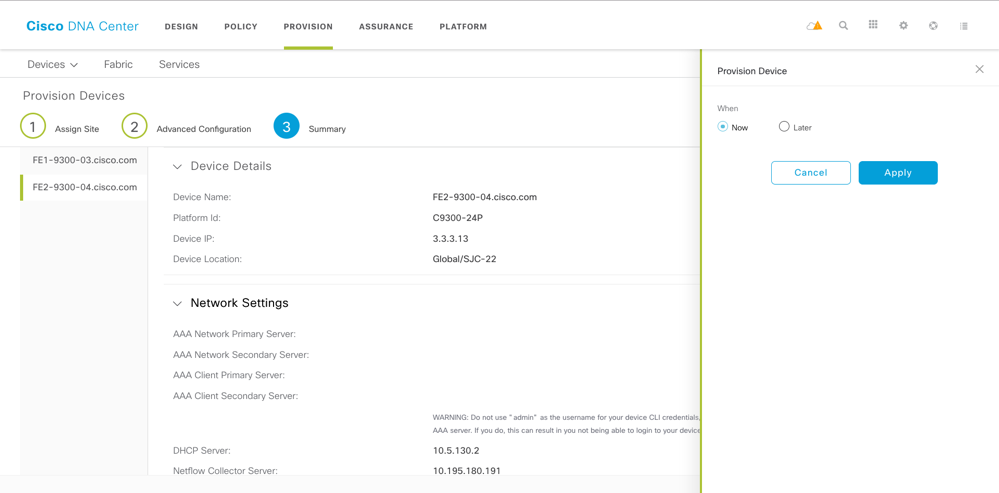Click the admin username warning text
The width and height of the screenshot is (999, 493).
[x=566, y=424]
